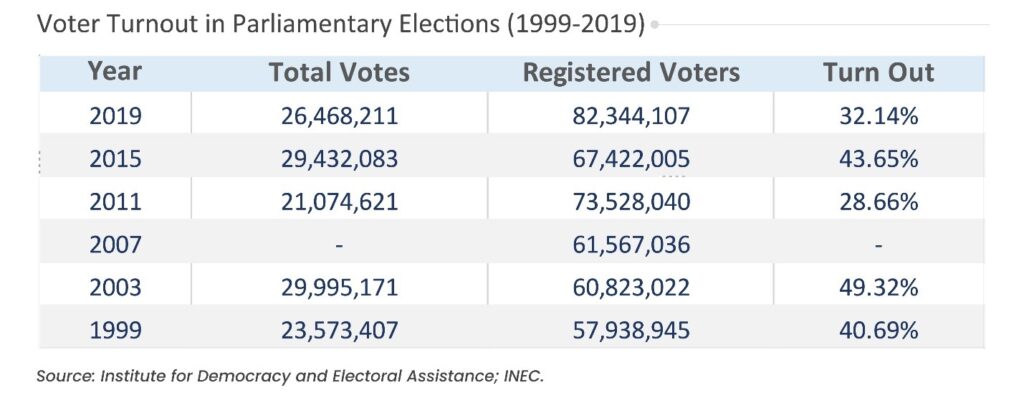
Task: Click the 28.66% turnout cell
Action: click(878, 201)
